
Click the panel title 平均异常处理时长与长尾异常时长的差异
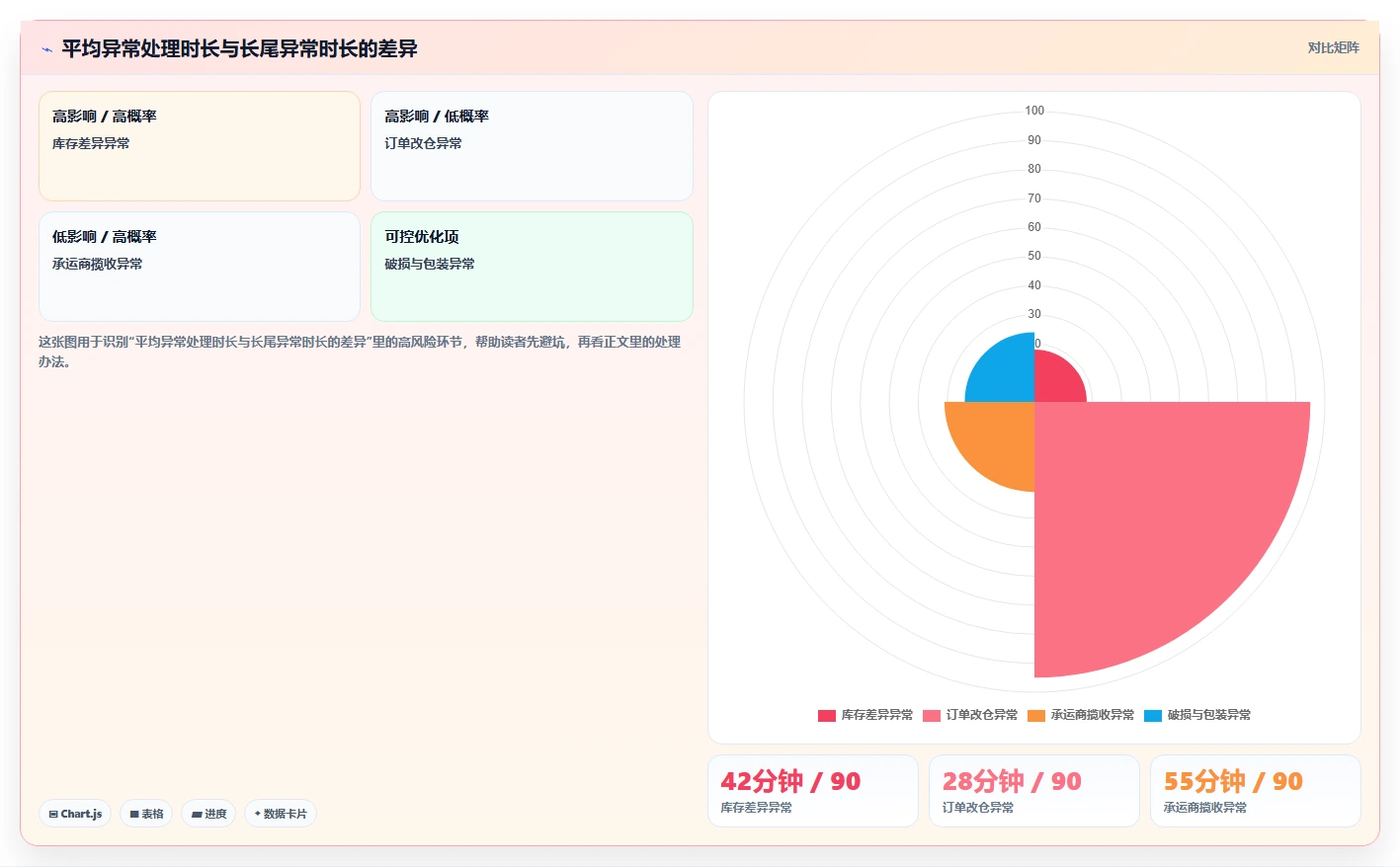[x=239, y=48]
